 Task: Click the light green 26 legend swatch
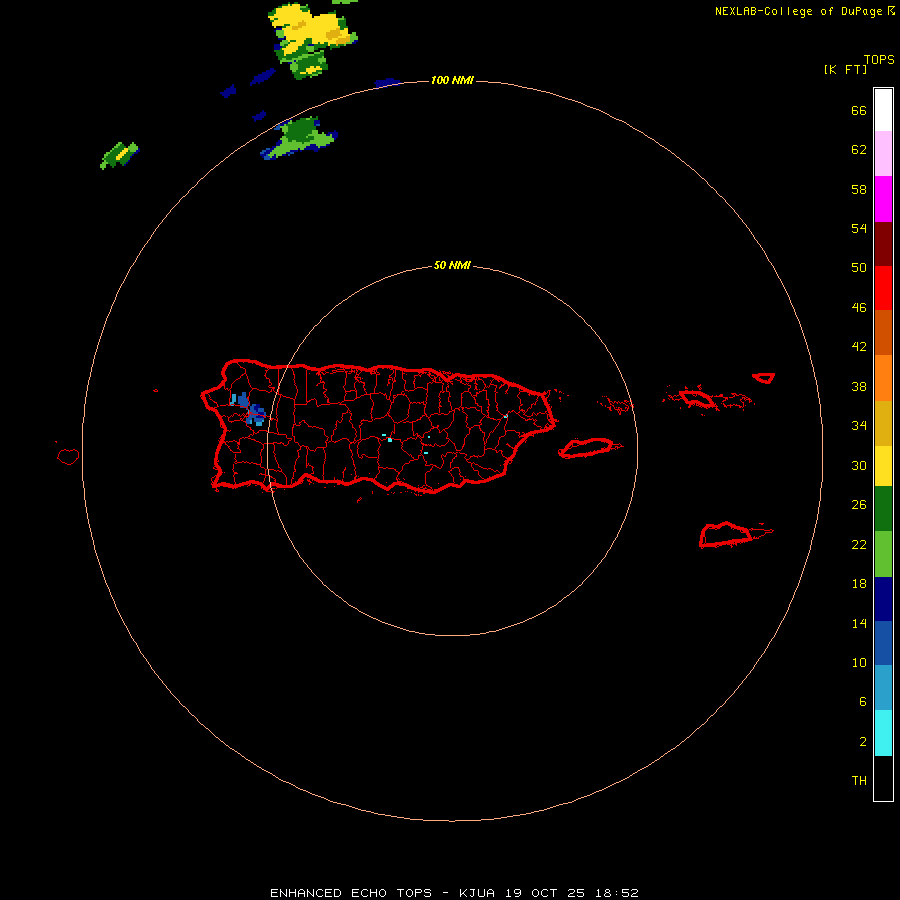[x=883, y=554]
